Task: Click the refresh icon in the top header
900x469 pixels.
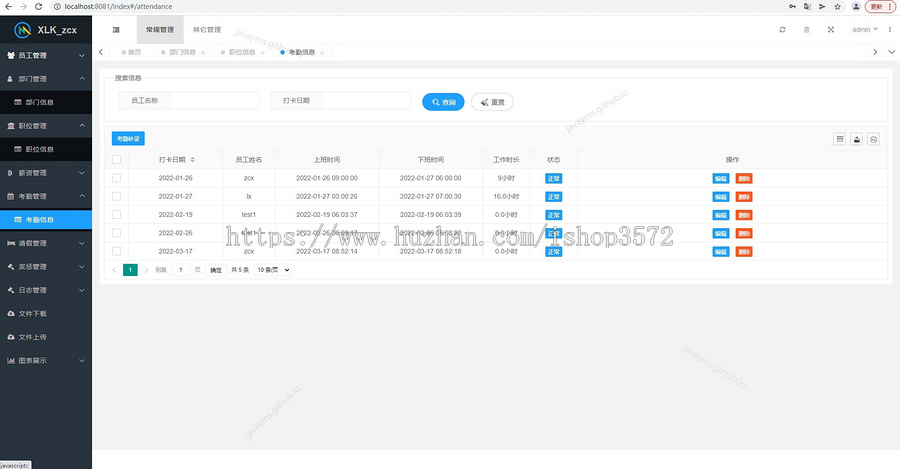Action: pyautogui.click(x=782, y=30)
